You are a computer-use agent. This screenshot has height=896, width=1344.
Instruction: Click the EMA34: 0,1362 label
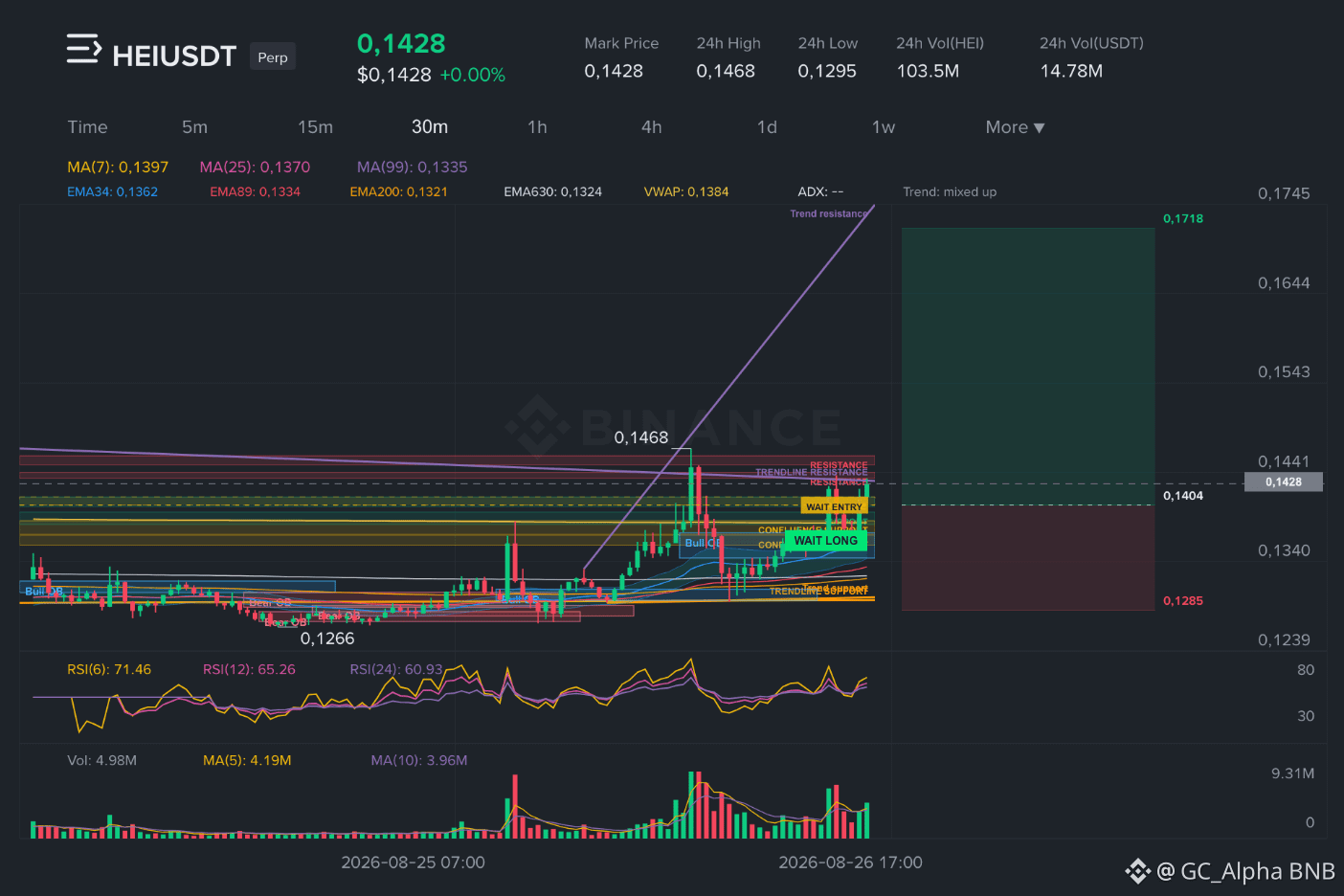(x=112, y=191)
